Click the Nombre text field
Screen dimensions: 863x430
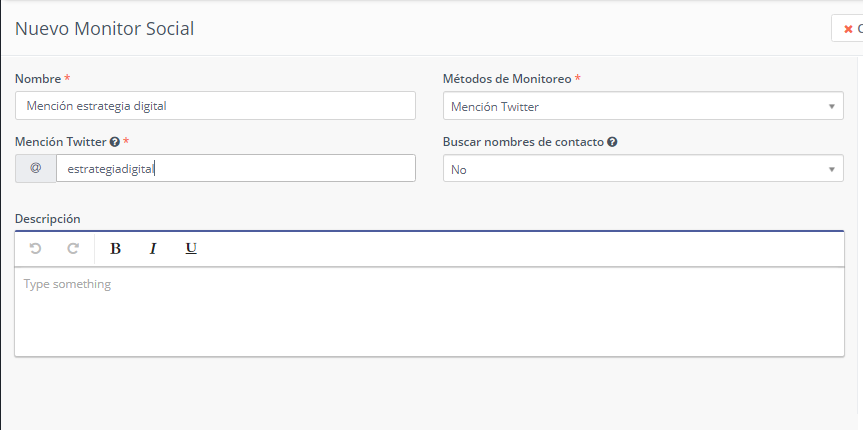215,106
